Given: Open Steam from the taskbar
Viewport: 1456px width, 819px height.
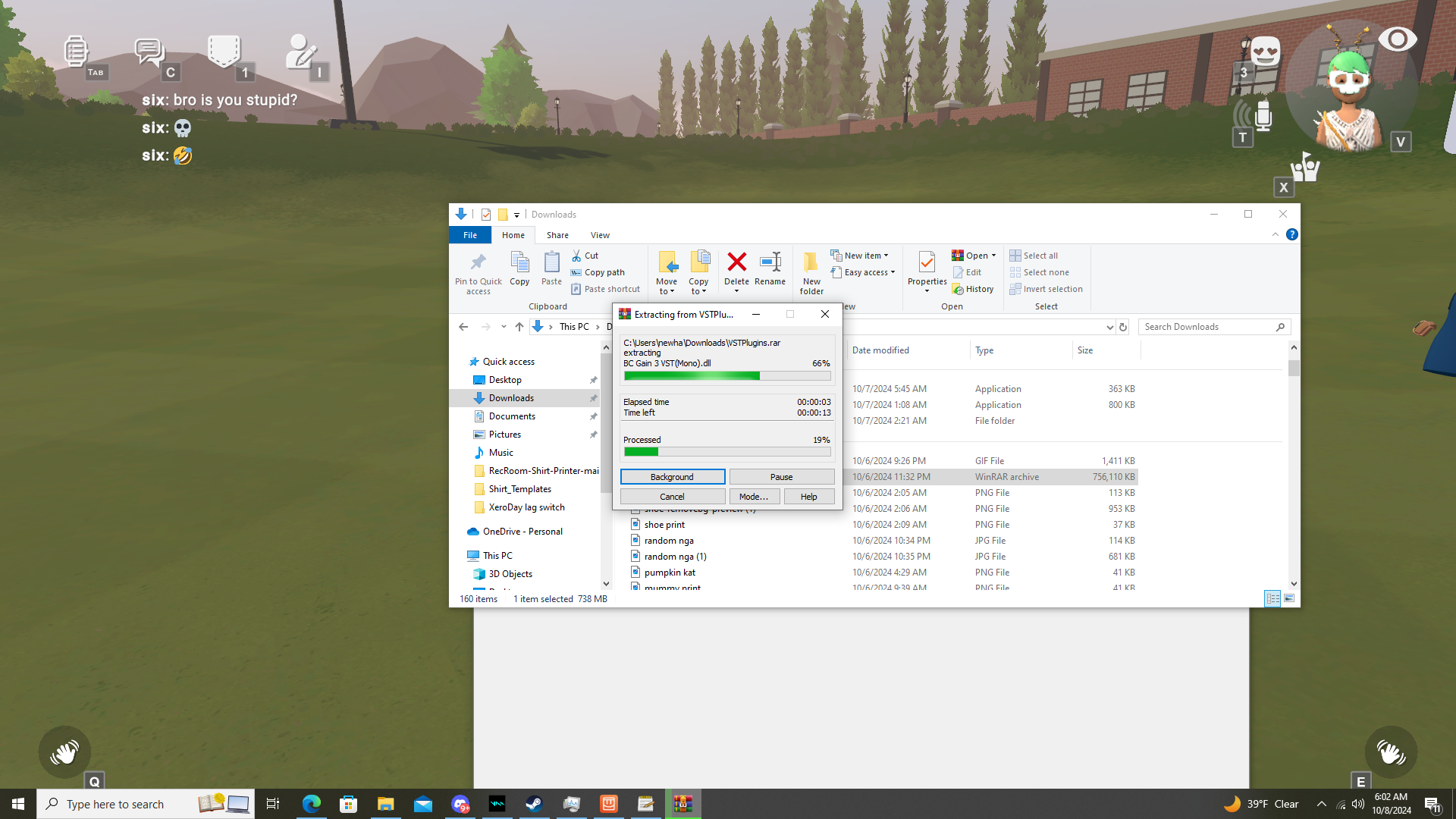Looking at the screenshot, I should pos(534,804).
